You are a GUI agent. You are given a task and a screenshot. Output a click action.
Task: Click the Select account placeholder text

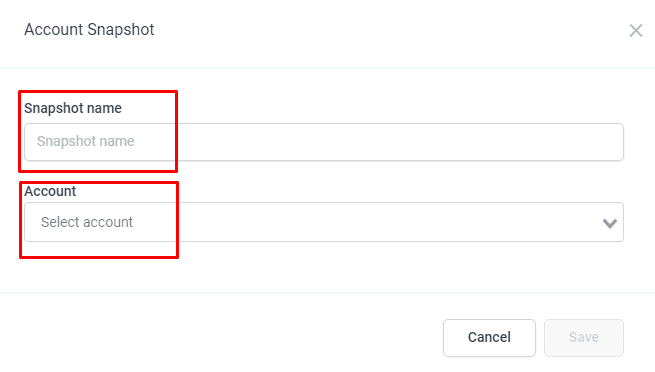pyautogui.click(x=87, y=222)
